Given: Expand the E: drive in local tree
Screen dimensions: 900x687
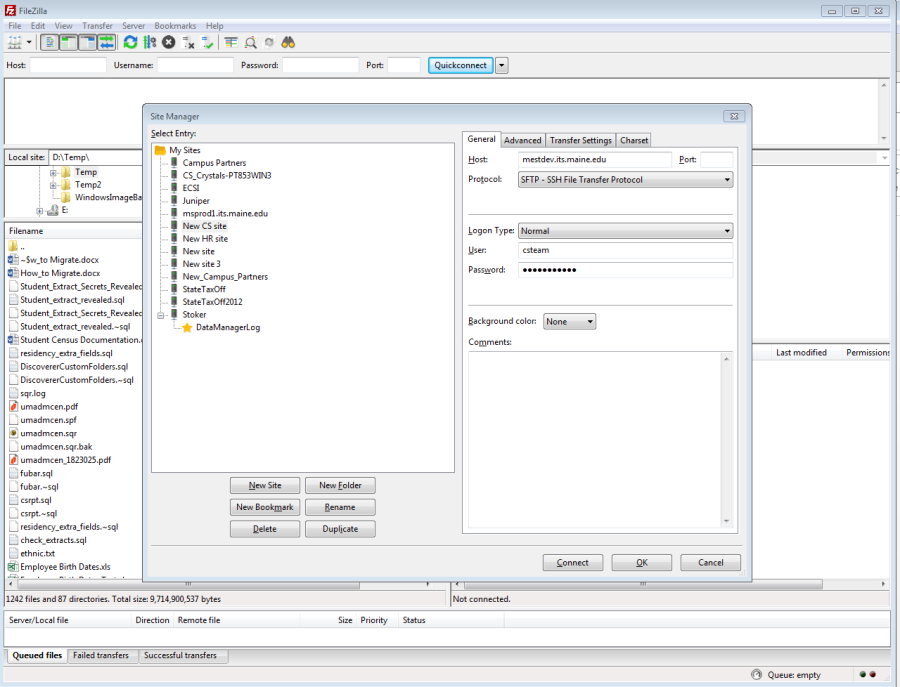Looking at the screenshot, I should coord(40,211).
